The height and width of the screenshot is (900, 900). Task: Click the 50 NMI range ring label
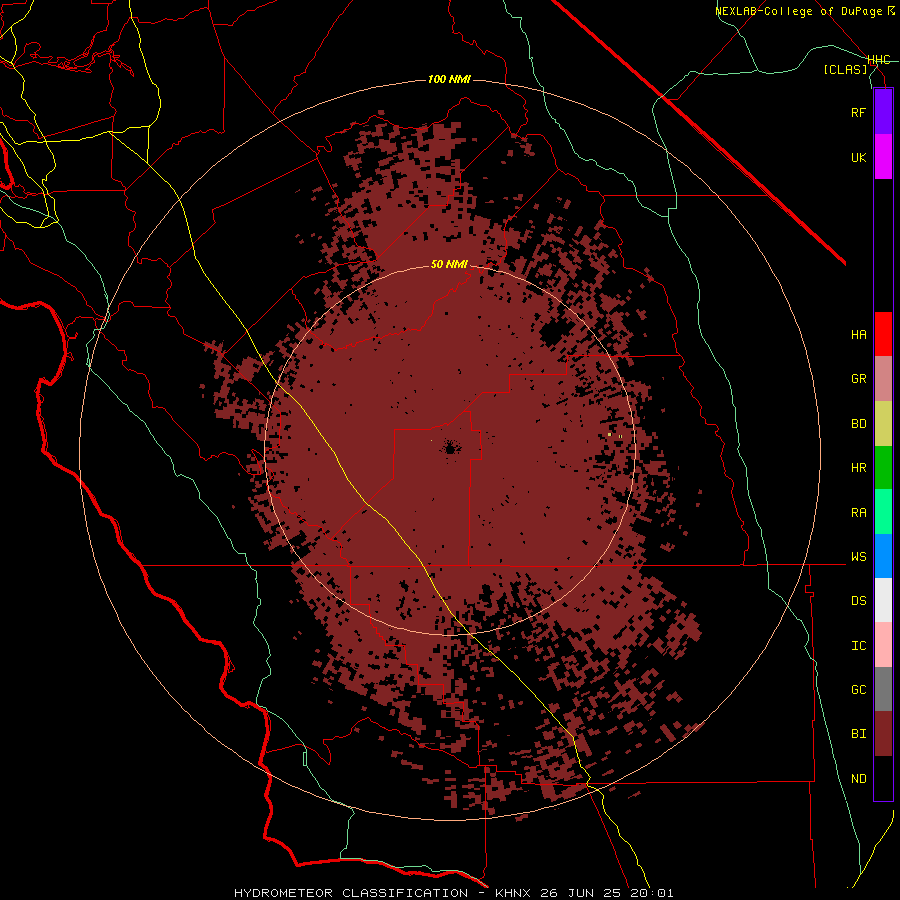[x=449, y=264]
